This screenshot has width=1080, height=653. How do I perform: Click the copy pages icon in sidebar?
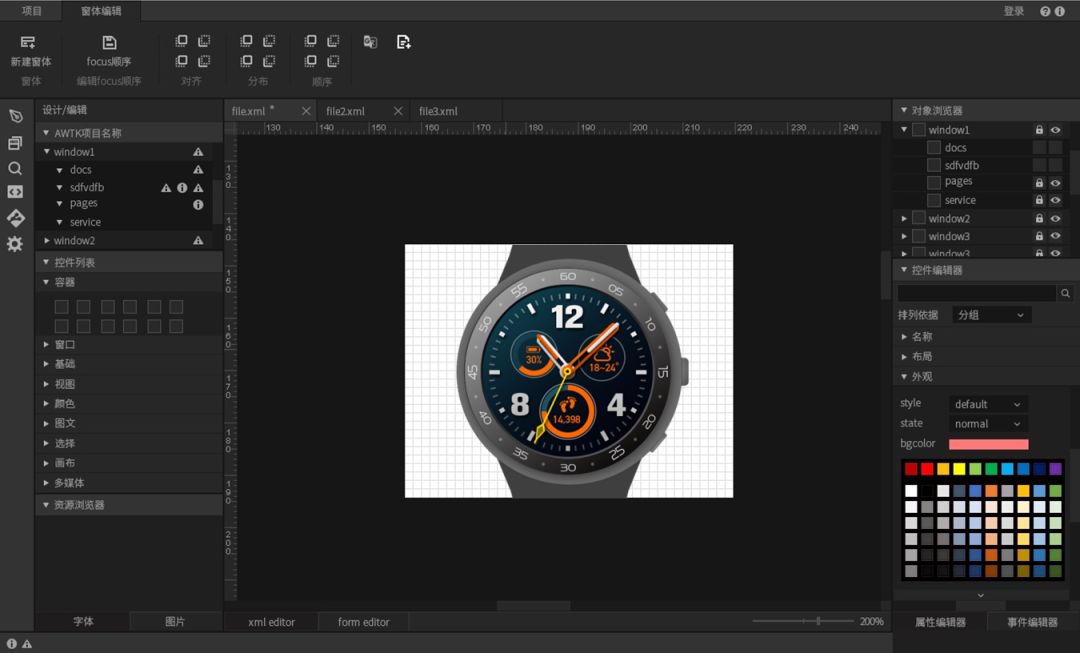(x=15, y=143)
